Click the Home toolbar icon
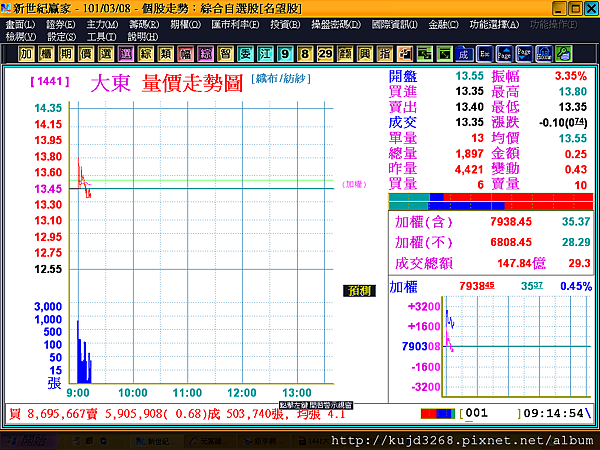 pos(544,54)
